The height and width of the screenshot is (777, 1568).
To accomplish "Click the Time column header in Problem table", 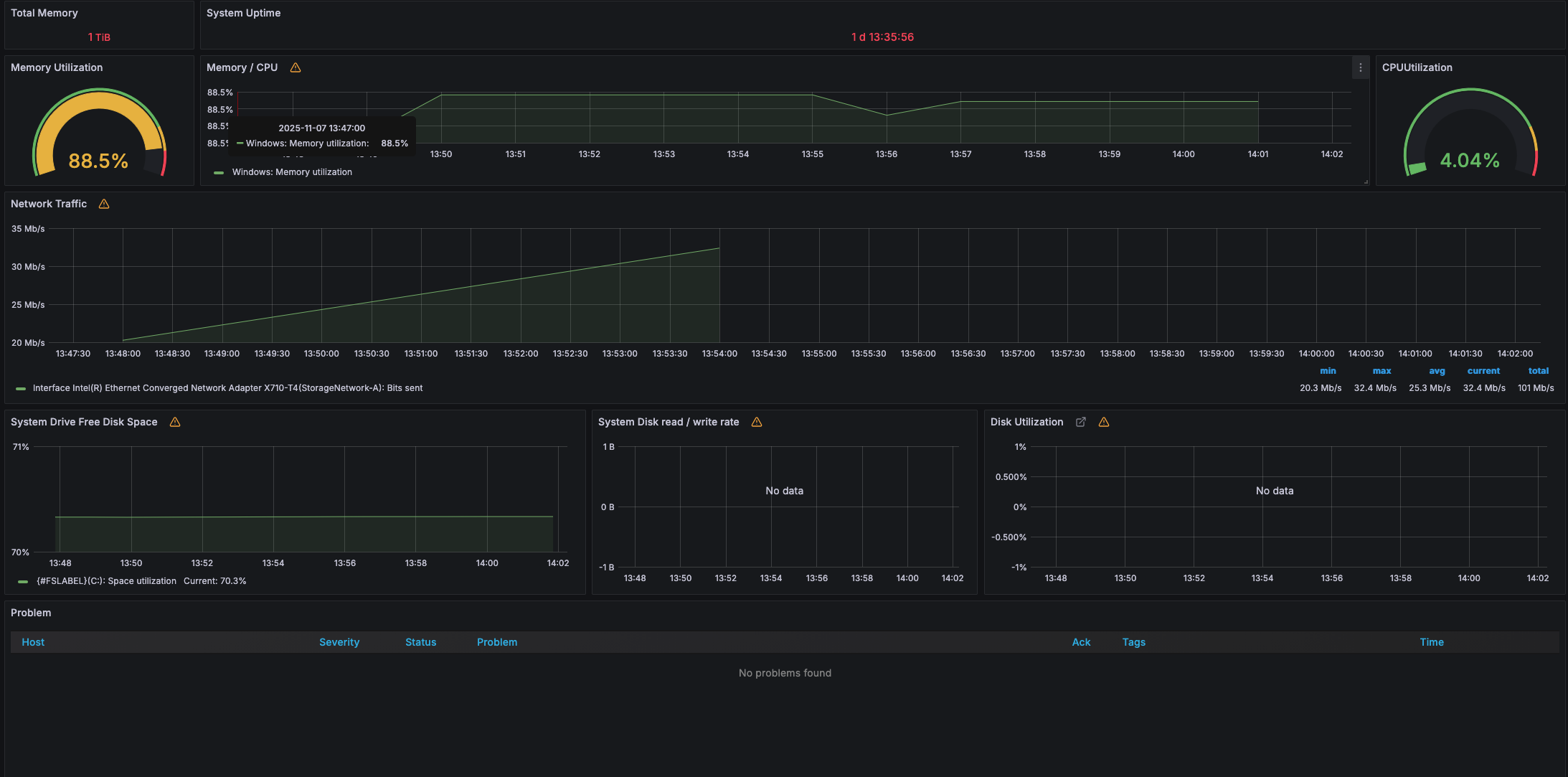I will pyautogui.click(x=1432, y=641).
